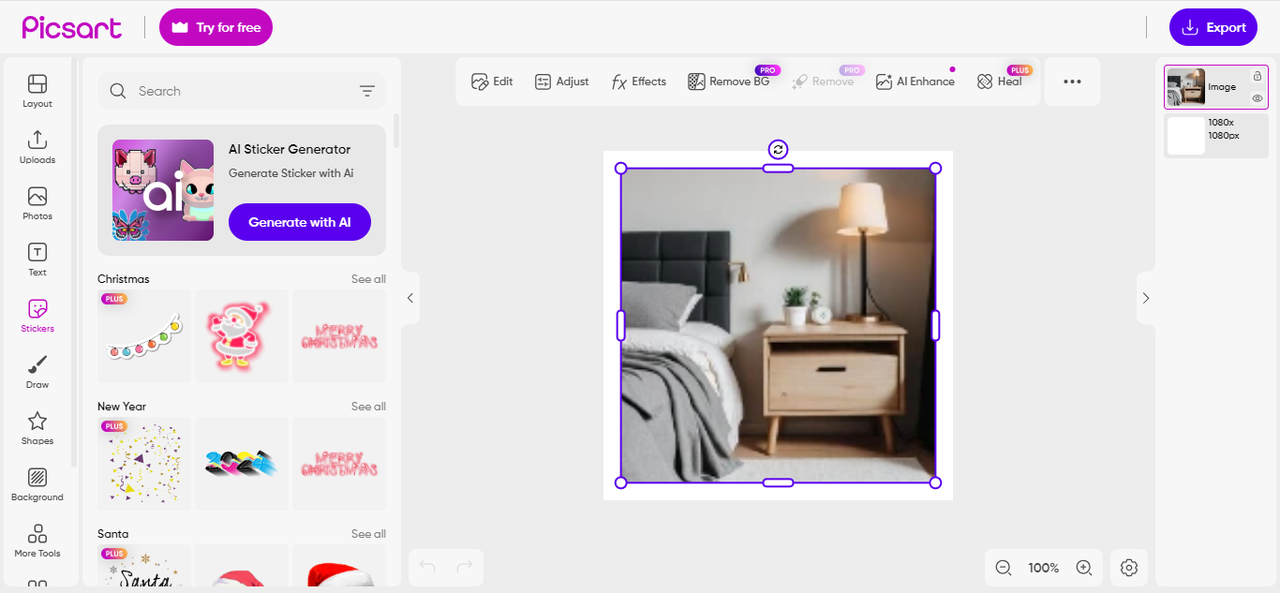Click the 100% zoom level value

1043,568
